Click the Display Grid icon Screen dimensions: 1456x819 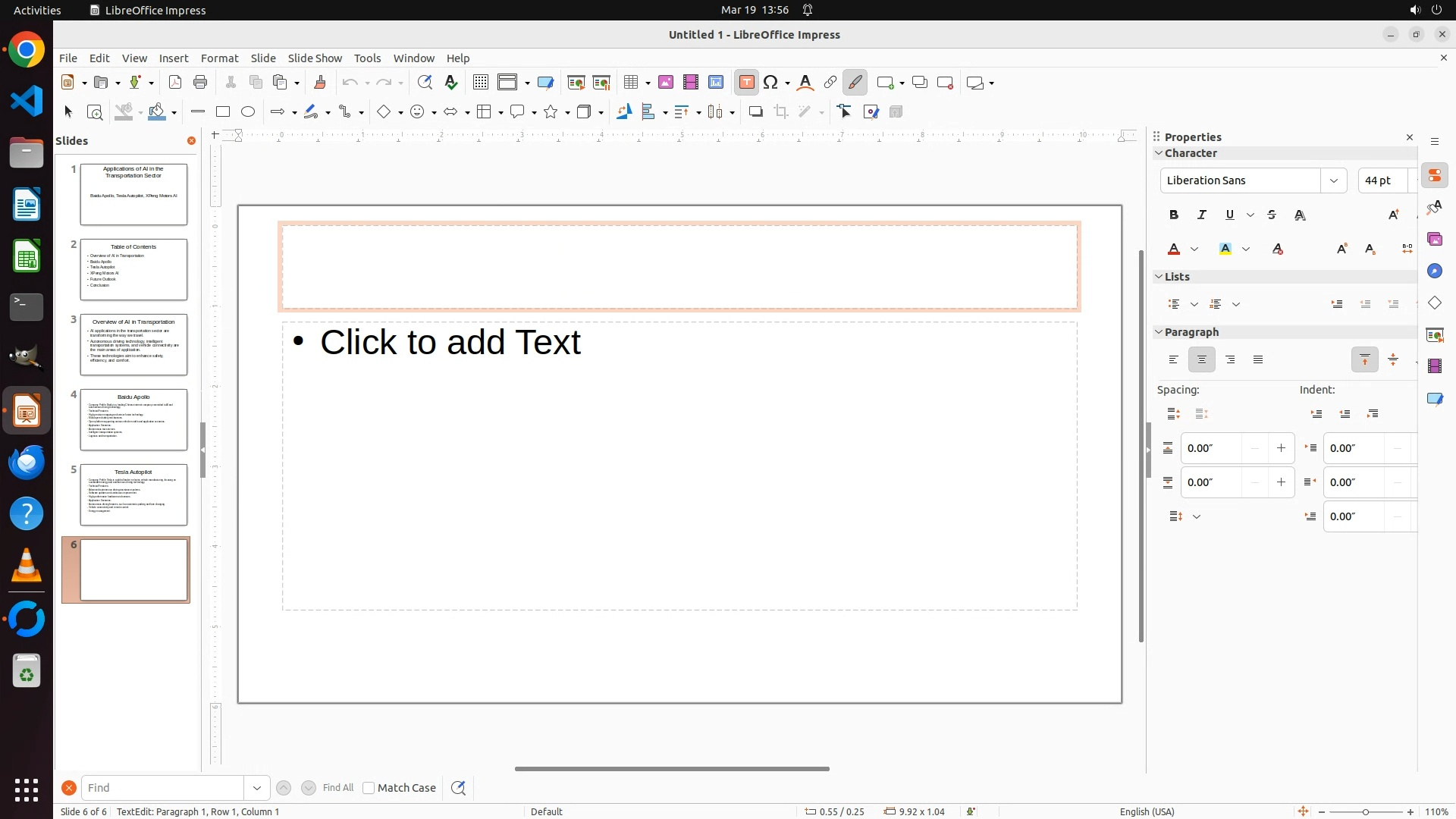(481, 83)
